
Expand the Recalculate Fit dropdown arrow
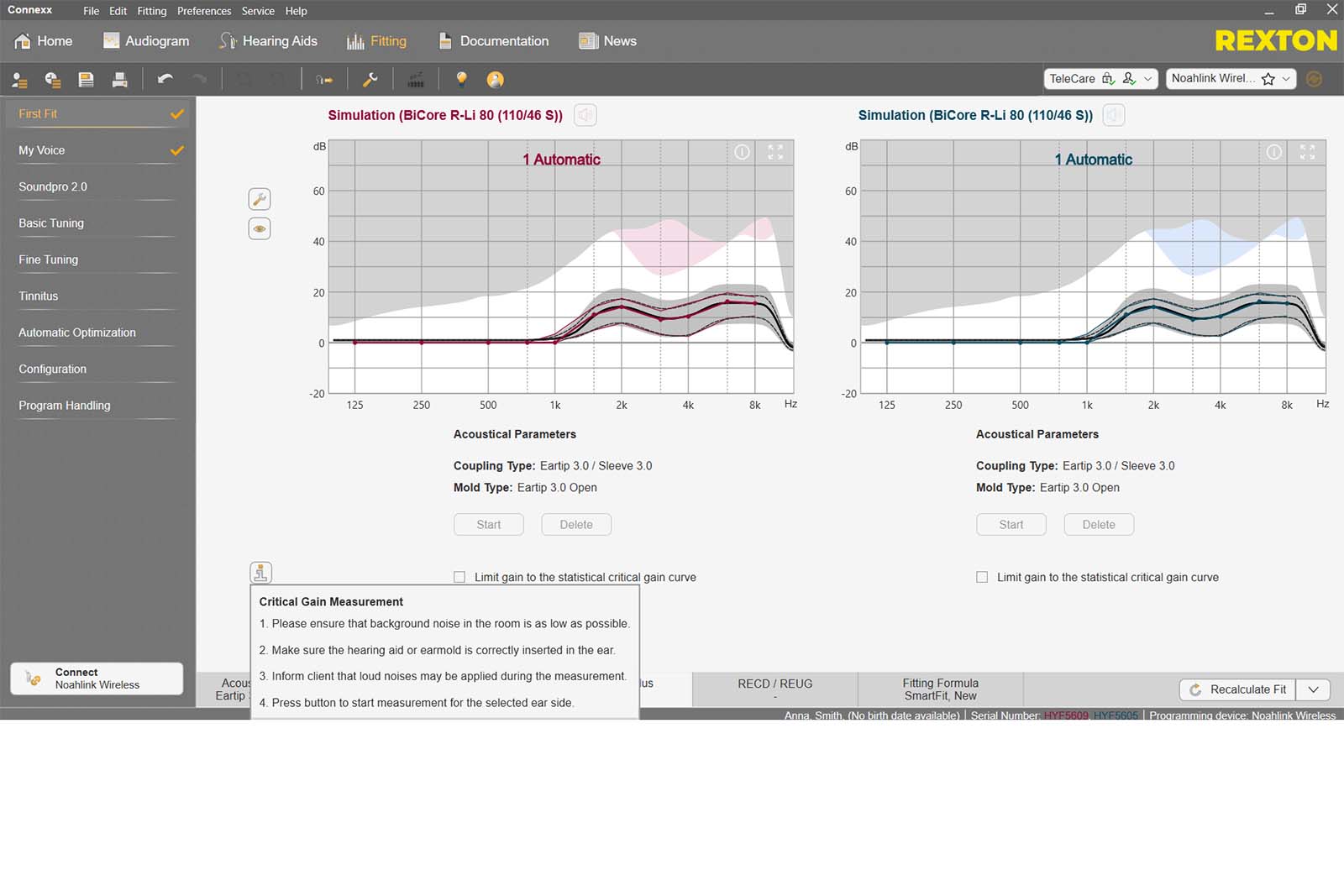point(1312,689)
